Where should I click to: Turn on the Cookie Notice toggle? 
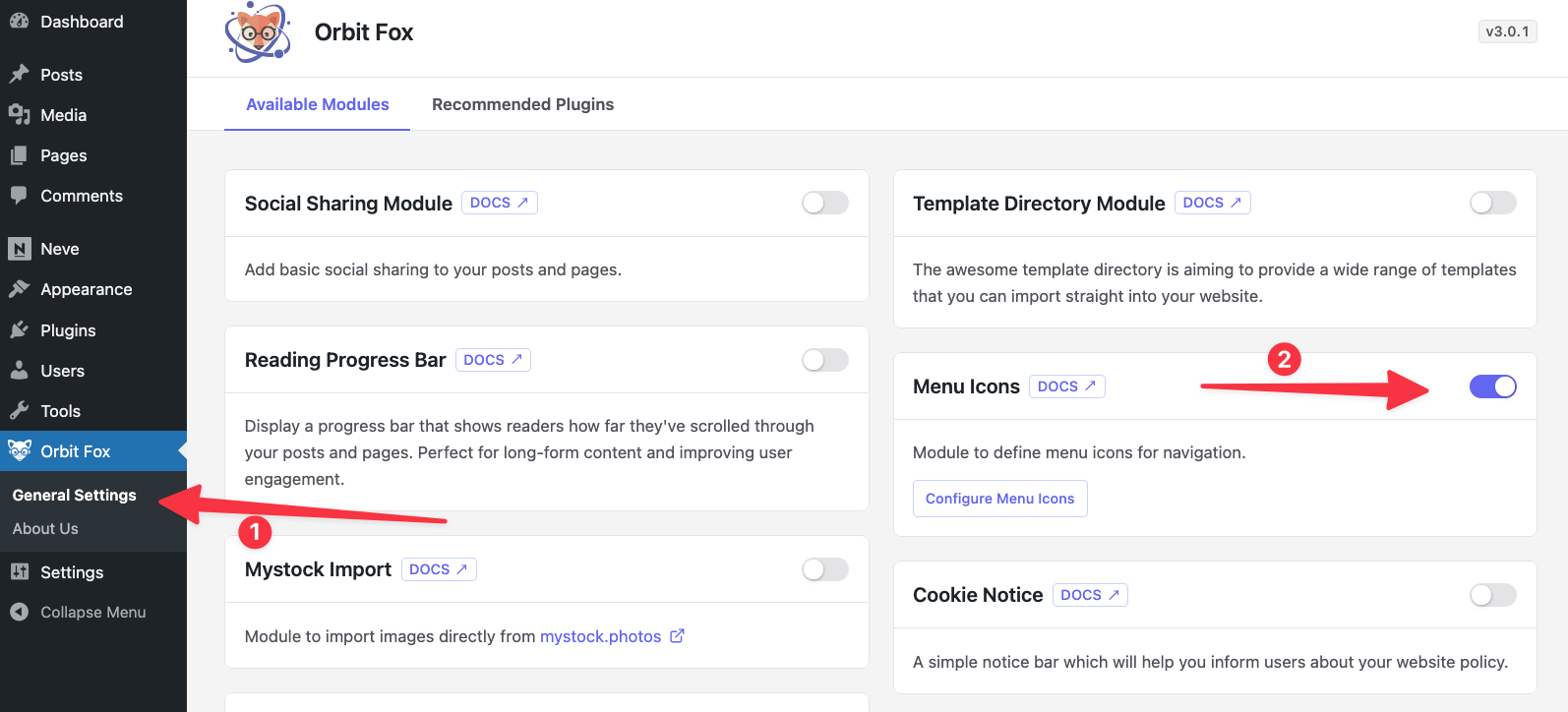coord(1492,595)
